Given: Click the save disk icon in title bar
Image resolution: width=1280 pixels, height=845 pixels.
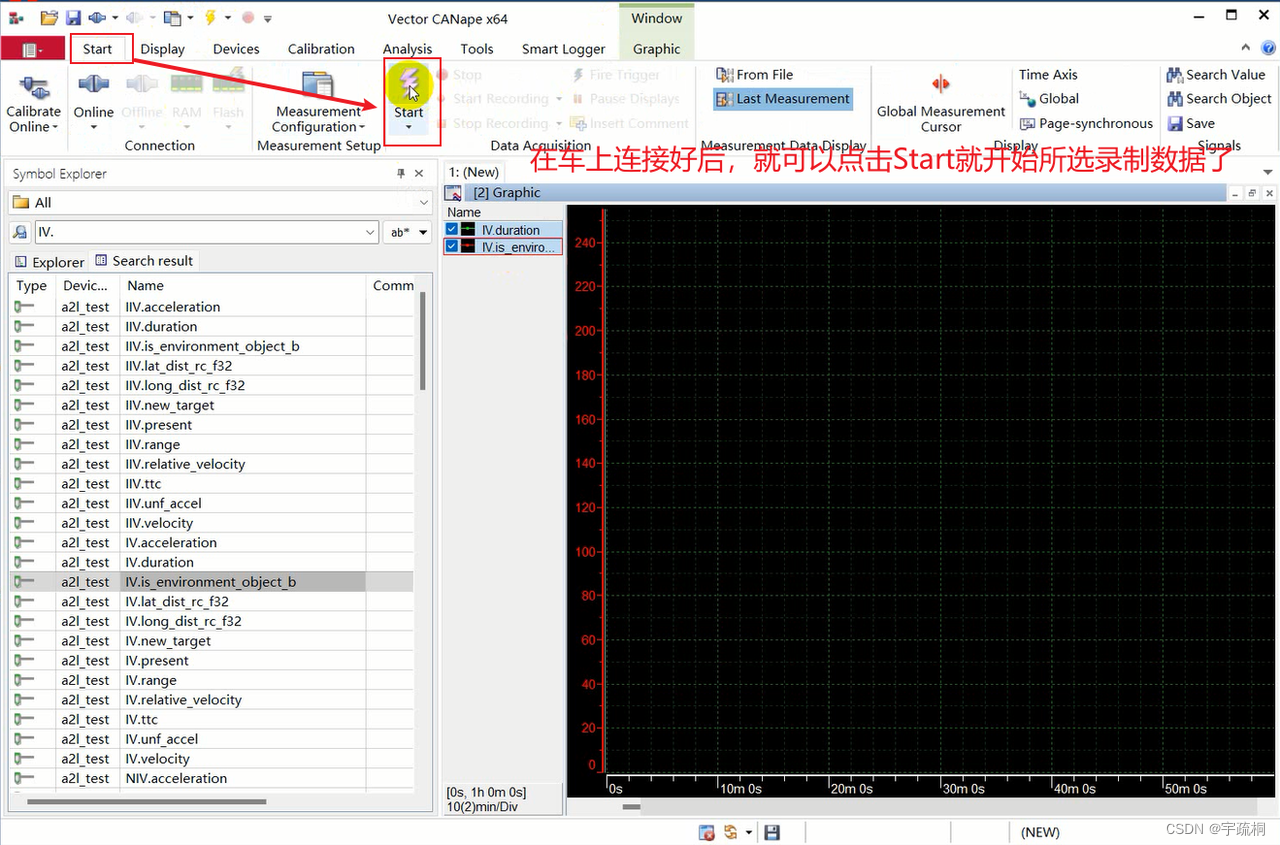Looking at the screenshot, I should pos(73,18).
